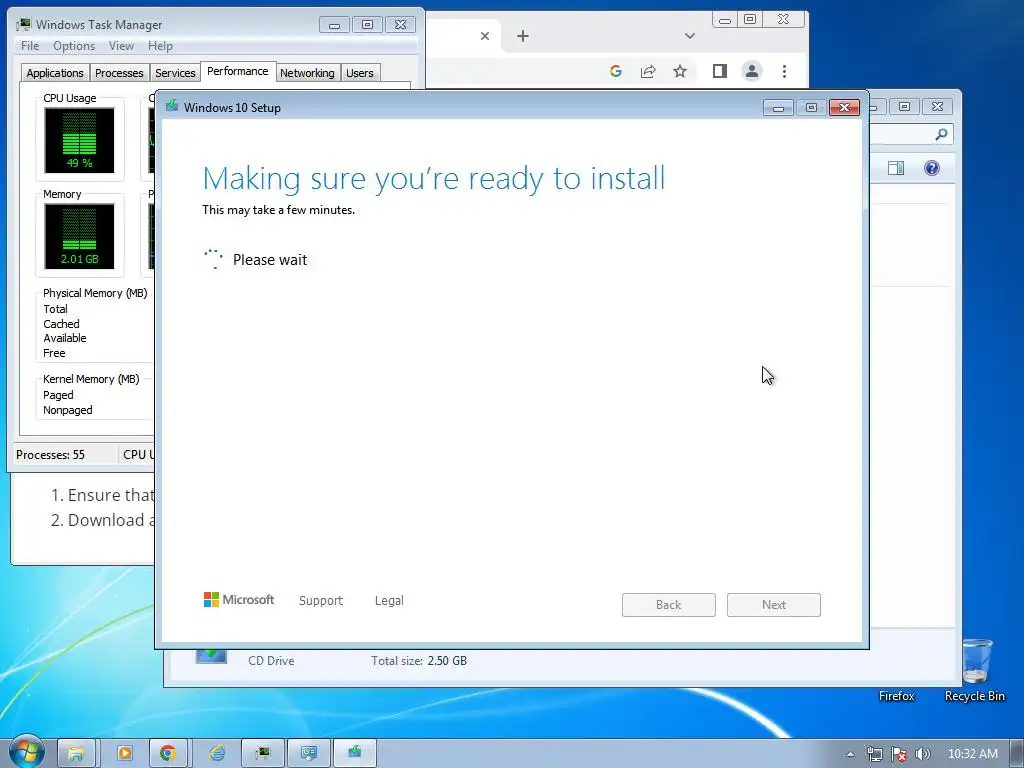Screen dimensions: 1024x768
Task: Open the Options menu in Task Manager
Action: click(74, 46)
